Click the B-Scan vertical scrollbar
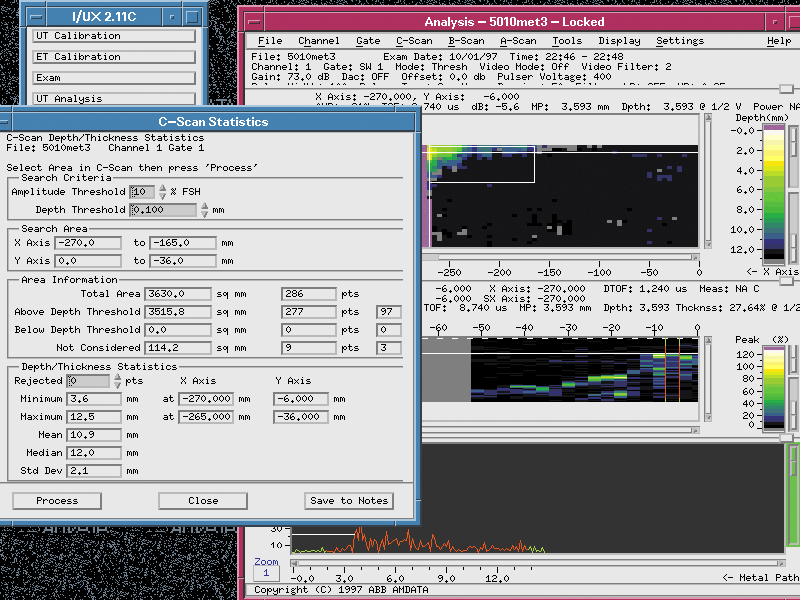The height and width of the screenshot is (600, 800). [x=708, y=378]
